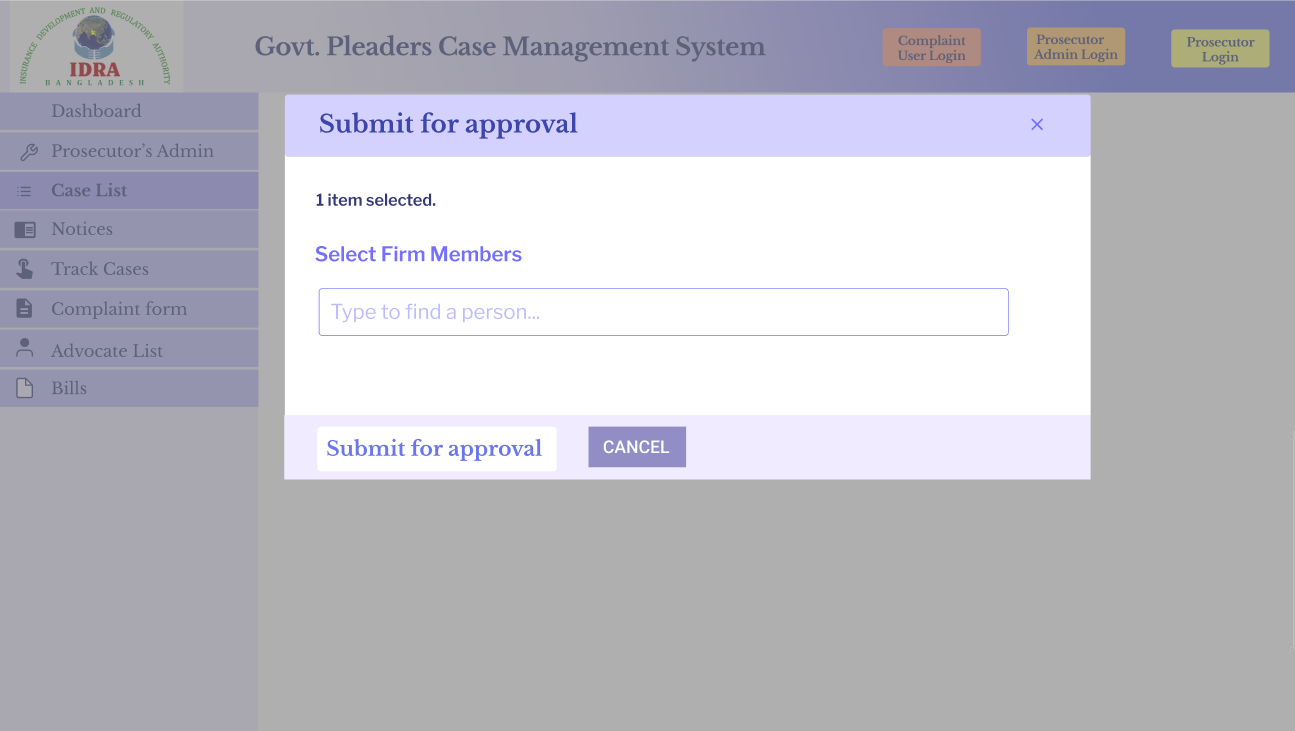
Task: Click the list icon next to Case List
Action: coord(25,191)
